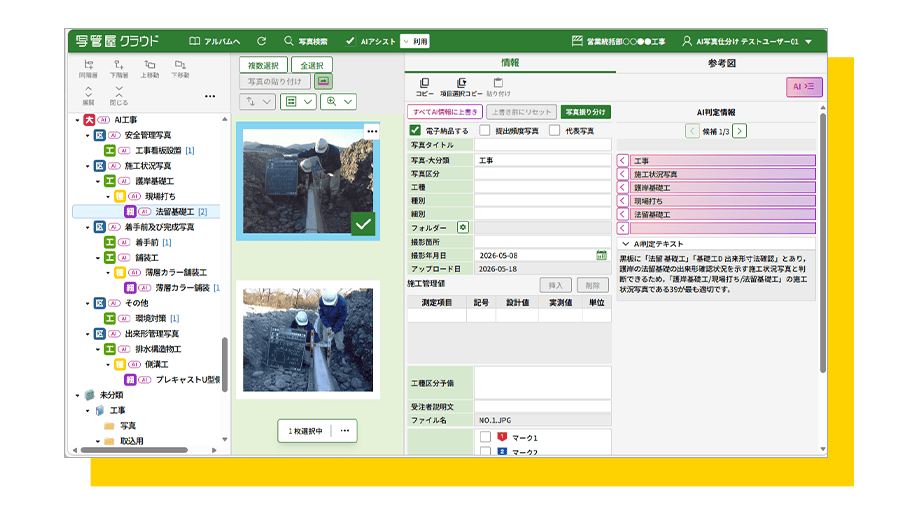Select the 法留基礎工 [2] tree item
The image size is (916, 515).
click(146, 211)
